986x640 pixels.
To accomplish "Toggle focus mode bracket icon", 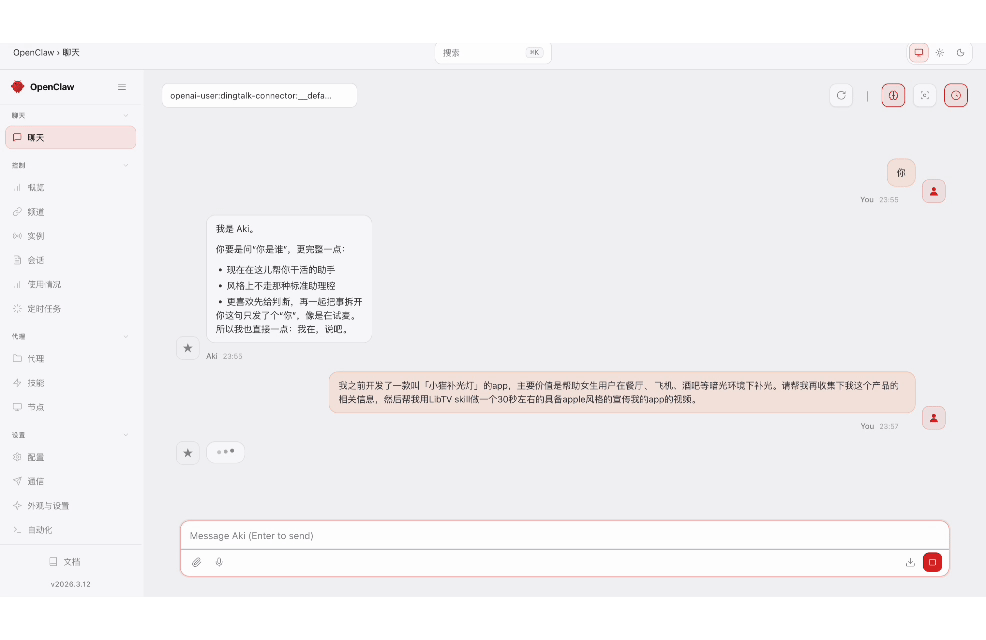I will (x=924, y=96).
